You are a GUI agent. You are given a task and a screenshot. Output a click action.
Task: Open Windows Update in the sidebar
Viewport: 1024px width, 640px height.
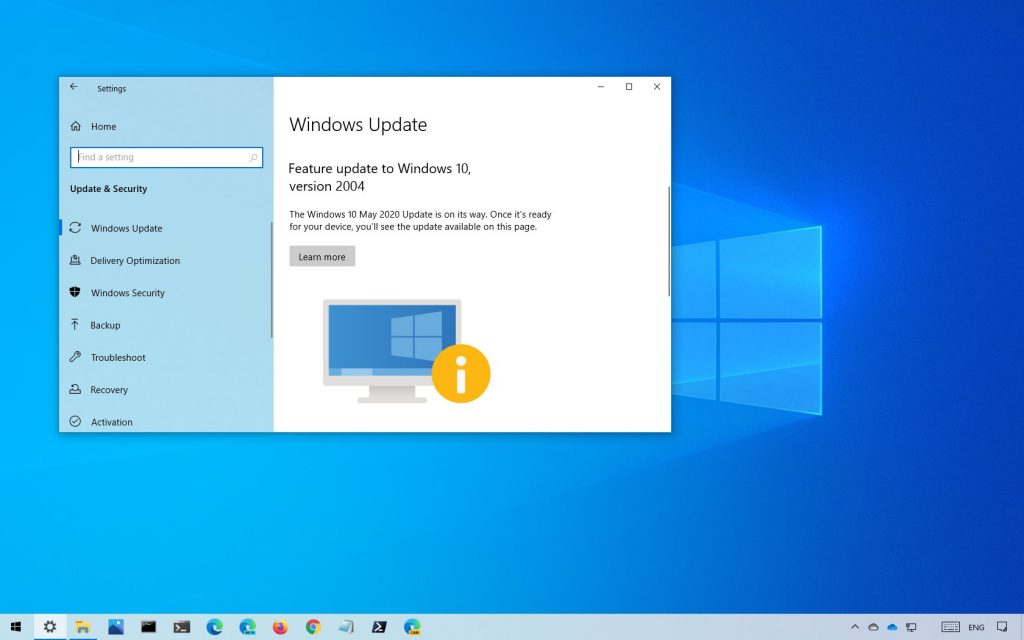[126, 228]
